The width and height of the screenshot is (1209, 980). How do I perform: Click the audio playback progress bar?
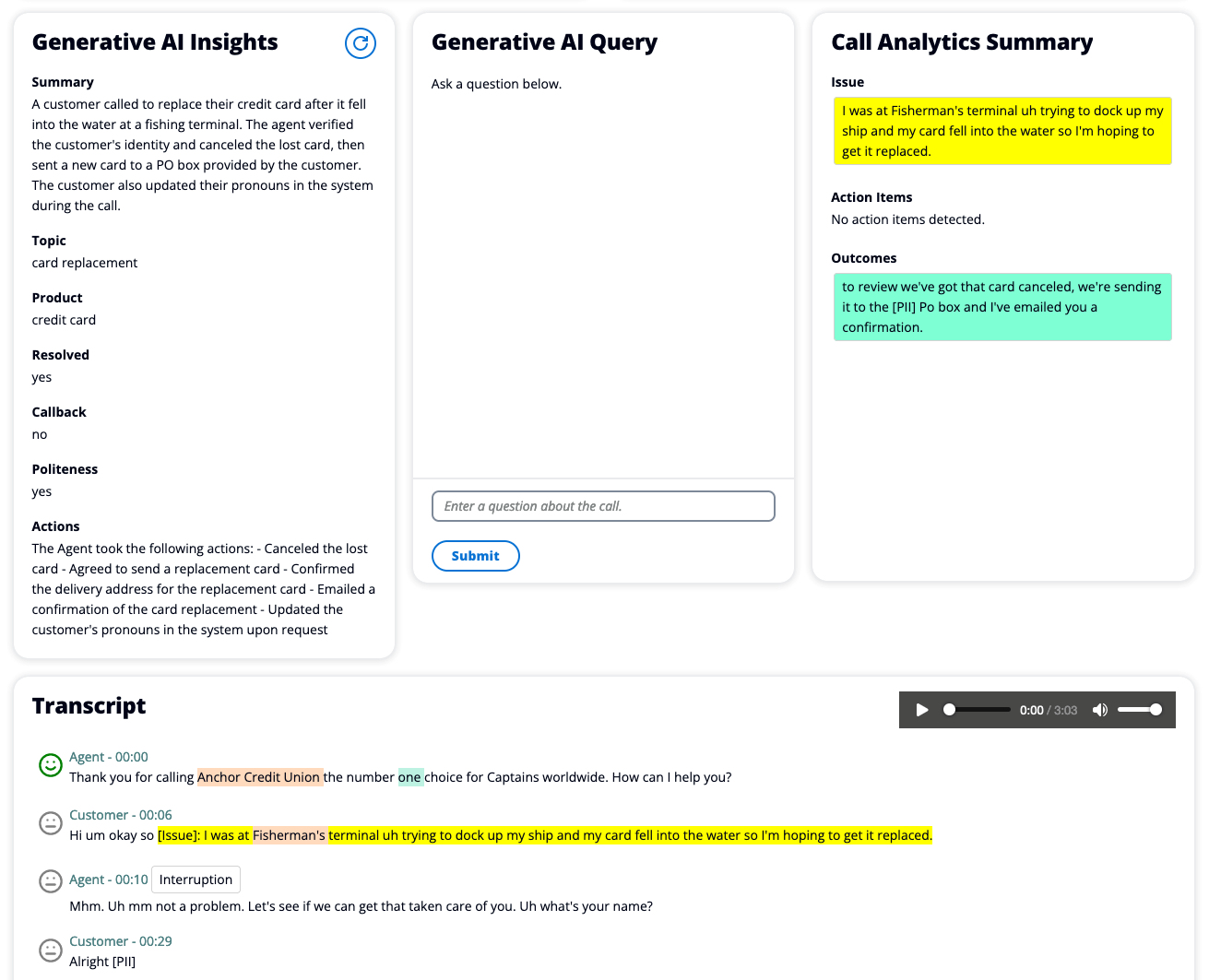(978, 710)
